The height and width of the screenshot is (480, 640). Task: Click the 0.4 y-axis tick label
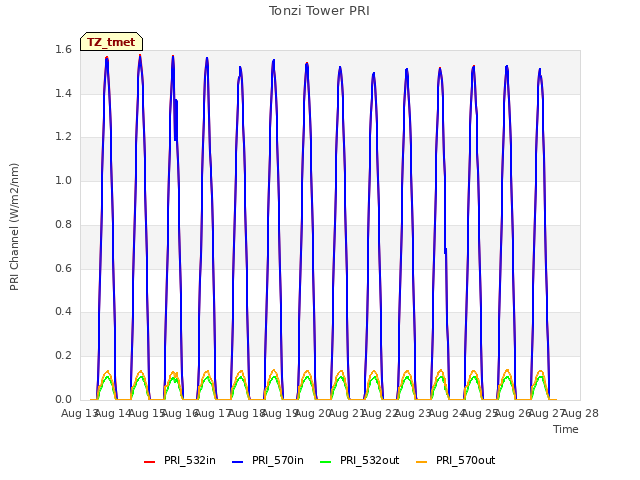(63, 312)
